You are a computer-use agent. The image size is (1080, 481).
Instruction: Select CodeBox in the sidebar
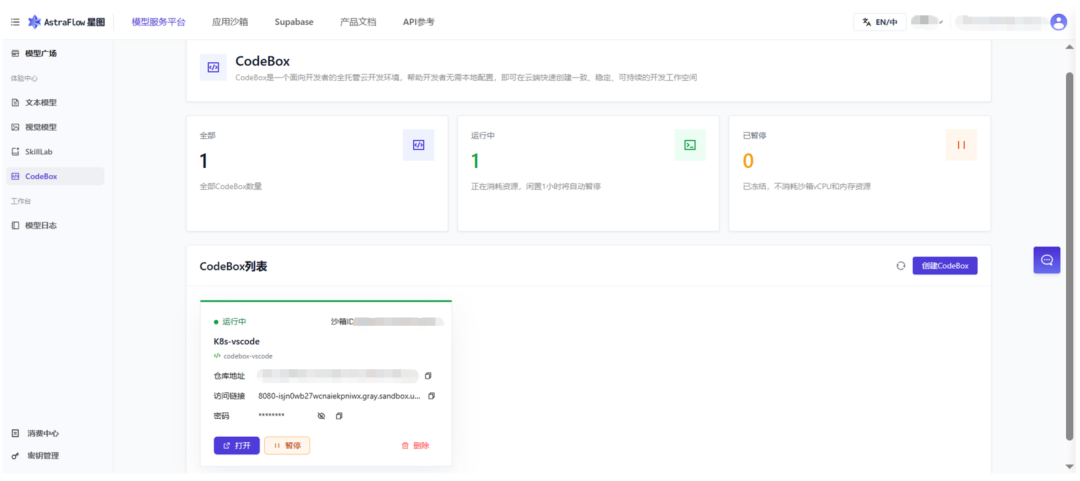(x=55, y=176)
